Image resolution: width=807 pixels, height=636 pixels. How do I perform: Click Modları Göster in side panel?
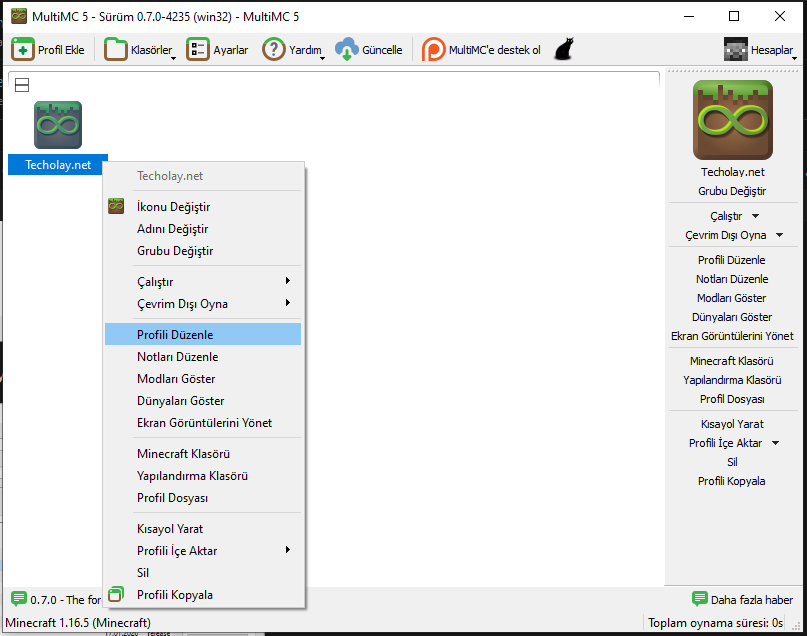click(732, 298)
